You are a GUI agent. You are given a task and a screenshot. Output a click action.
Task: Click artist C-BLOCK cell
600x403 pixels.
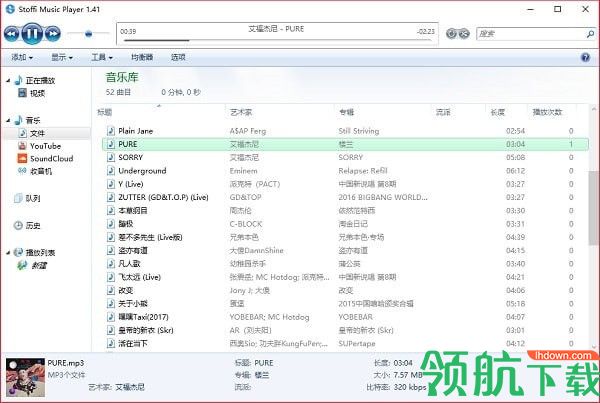tap(246, 224)
